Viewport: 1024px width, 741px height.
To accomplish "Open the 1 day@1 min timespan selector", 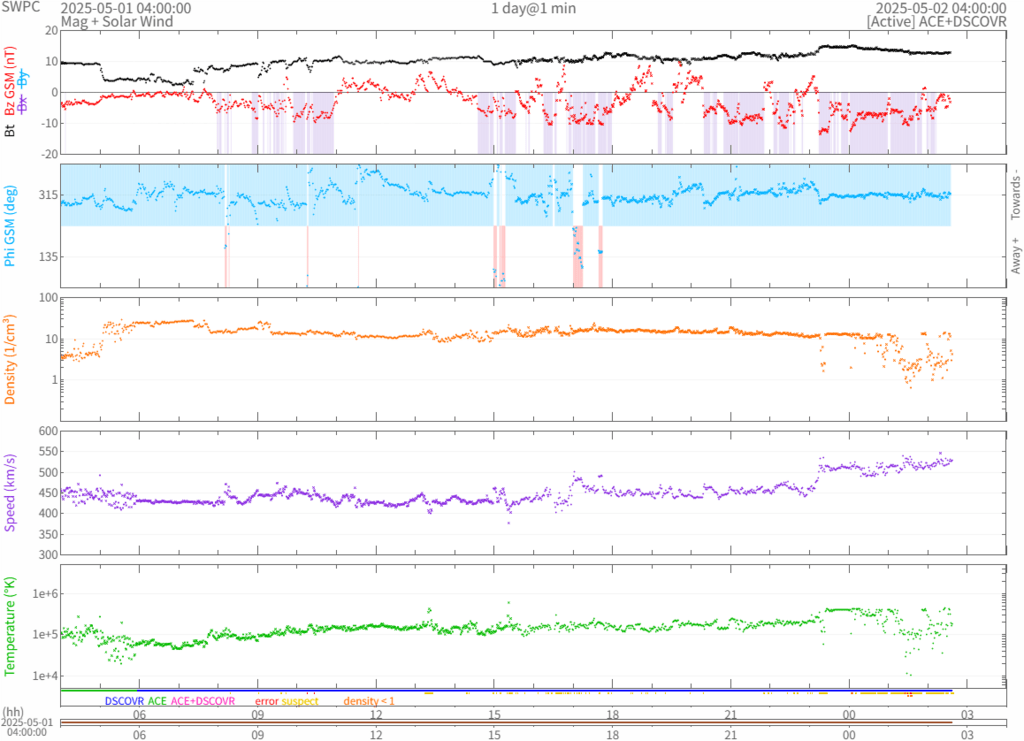I will coord(533,9).
